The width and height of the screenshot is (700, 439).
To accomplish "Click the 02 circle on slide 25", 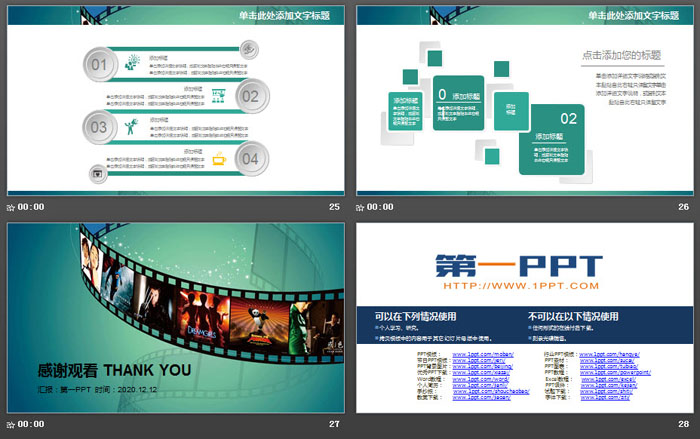I will [x=251, y=96].
